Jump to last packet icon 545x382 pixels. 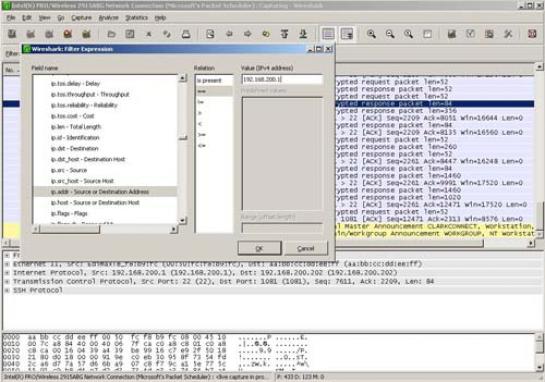pyautogui.click(x=303, y=34)
